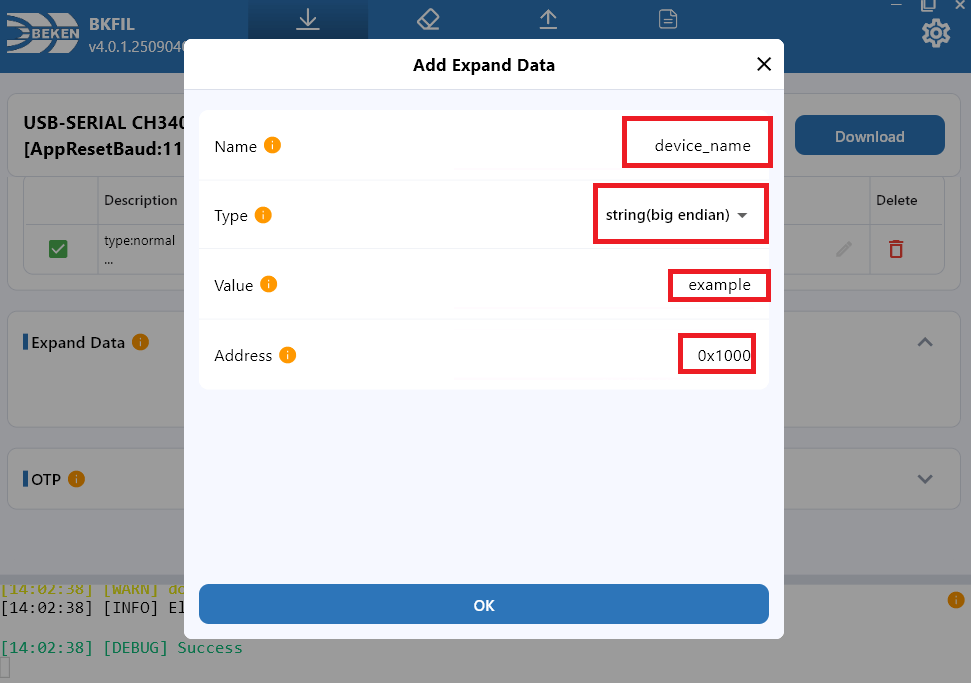Switch to the erase tab

[428, 20]
